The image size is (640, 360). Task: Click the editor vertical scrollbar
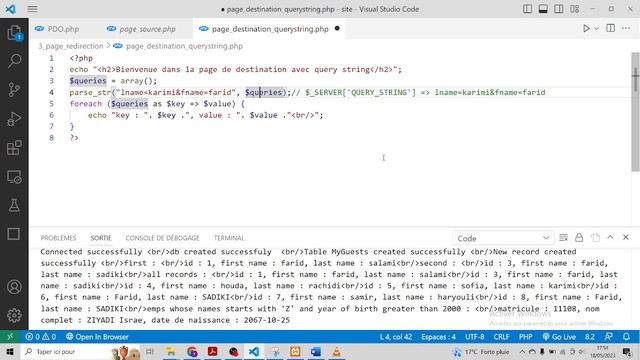(635, 112)
